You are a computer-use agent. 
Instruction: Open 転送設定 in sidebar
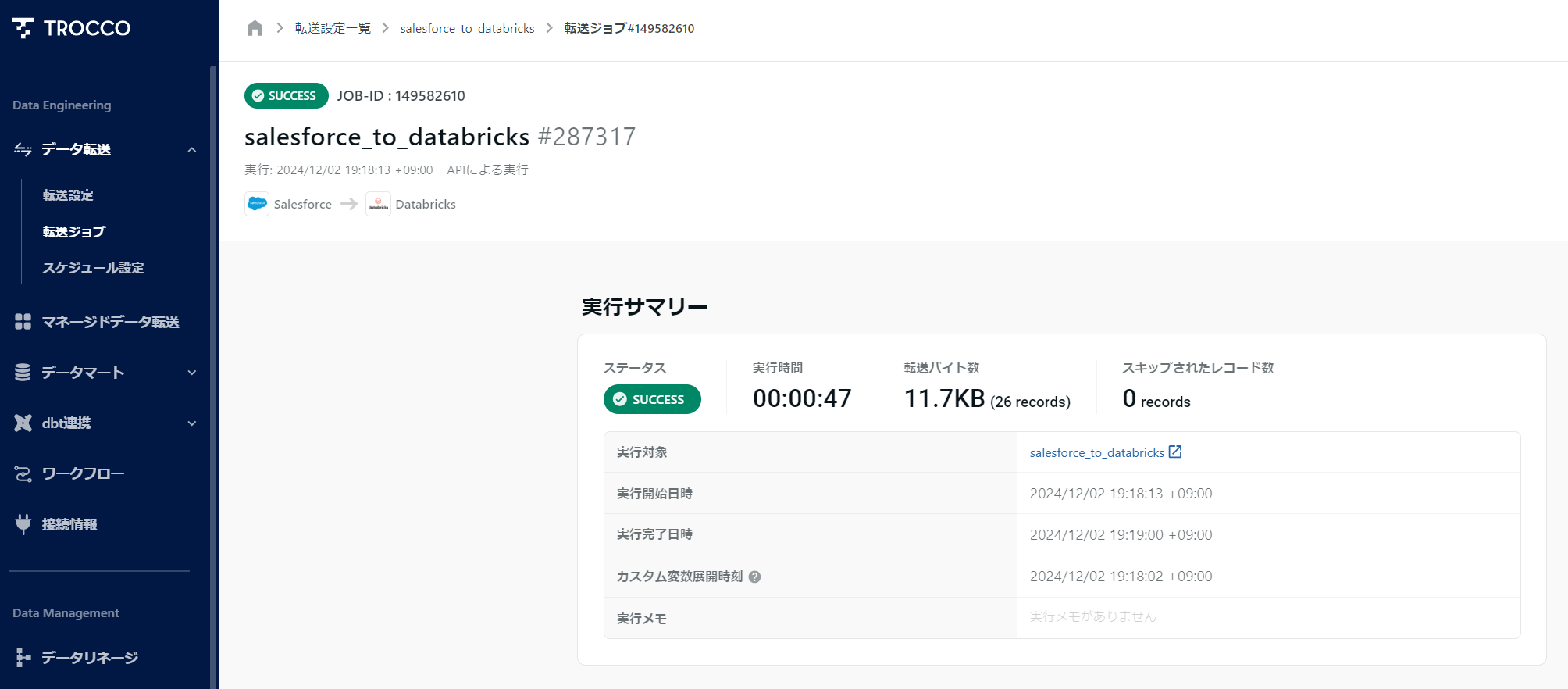pyautogui.click(x=68, y=195)
